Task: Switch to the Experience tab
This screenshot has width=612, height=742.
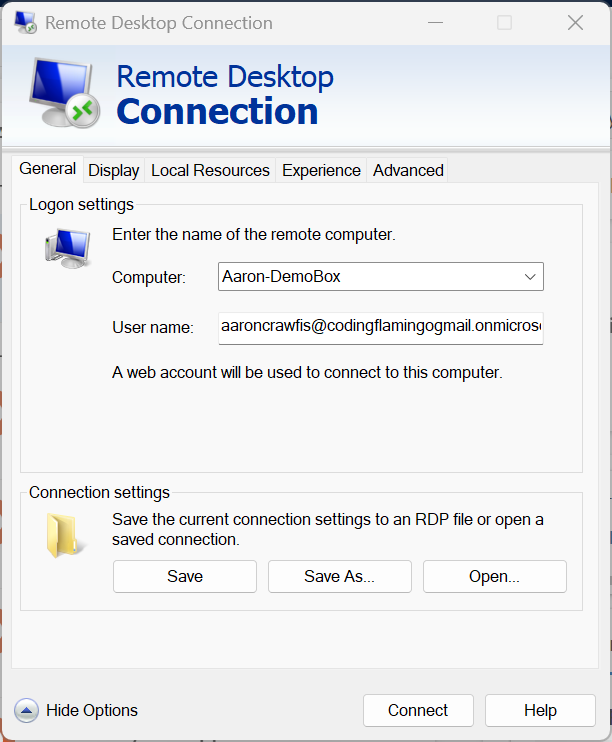Action: coord(321,170)
